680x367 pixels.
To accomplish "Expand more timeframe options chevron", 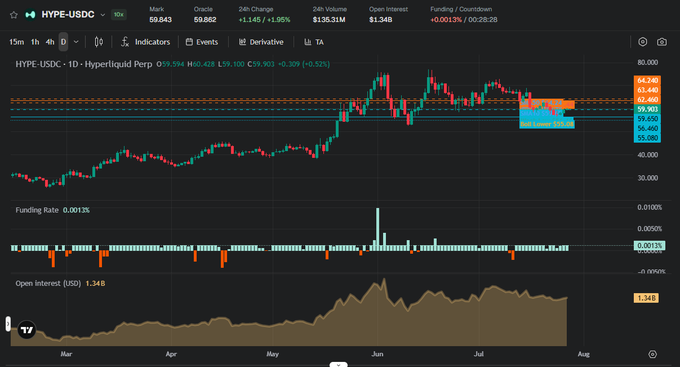I will tap(76, 42).
